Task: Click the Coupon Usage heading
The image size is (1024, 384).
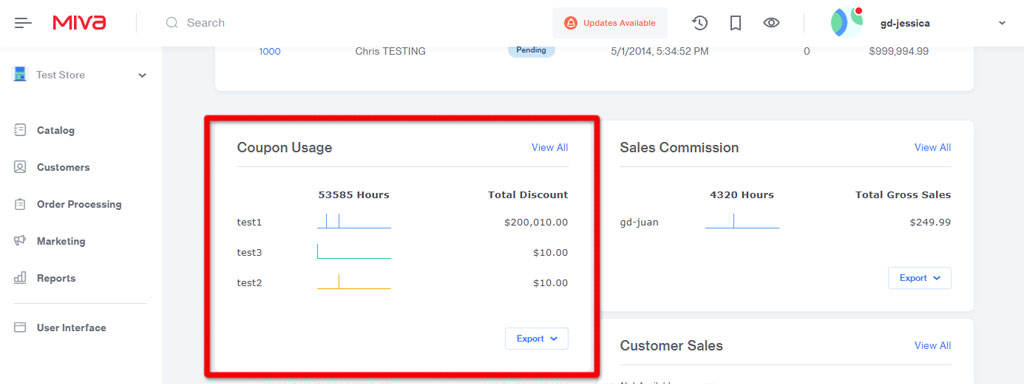Action: (x=285, y=148)
